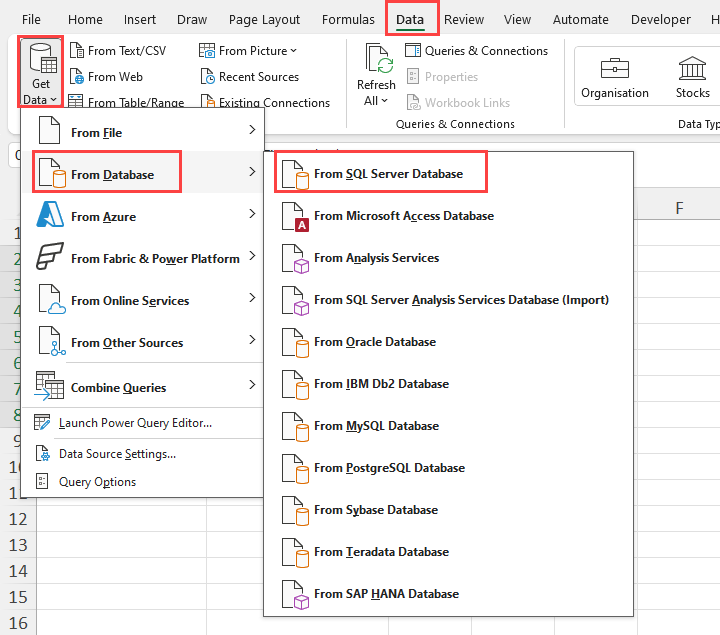Screen dimensions: 720x635
Task: Click the Stocks data type icon
Action: [x=692, y=68]
